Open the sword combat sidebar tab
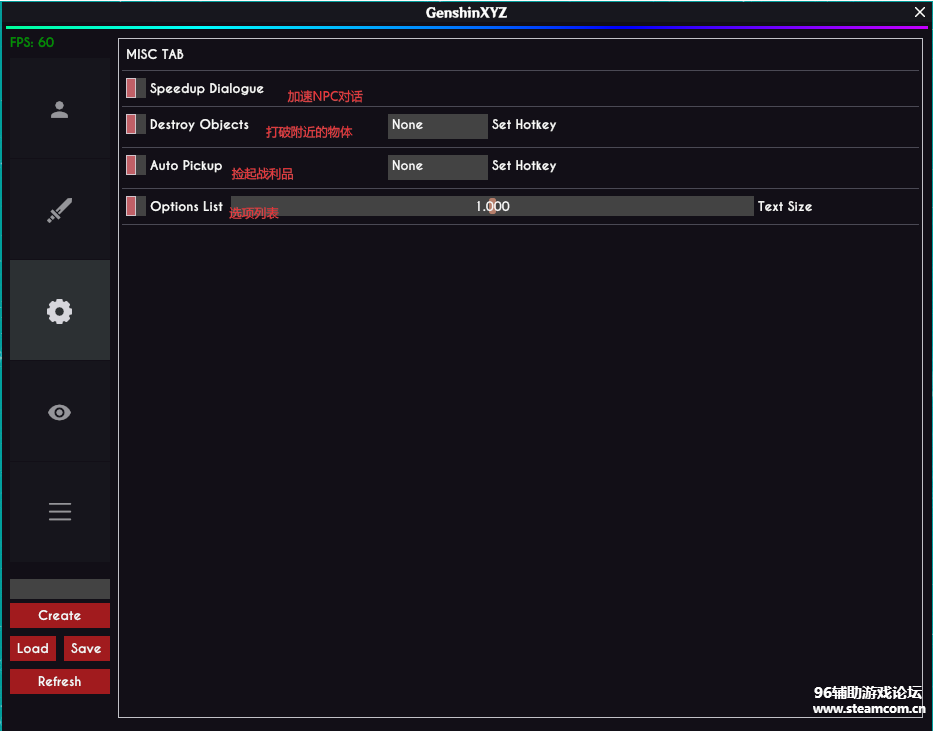This screenshot has width=933, height=731. tap(60, 210)
